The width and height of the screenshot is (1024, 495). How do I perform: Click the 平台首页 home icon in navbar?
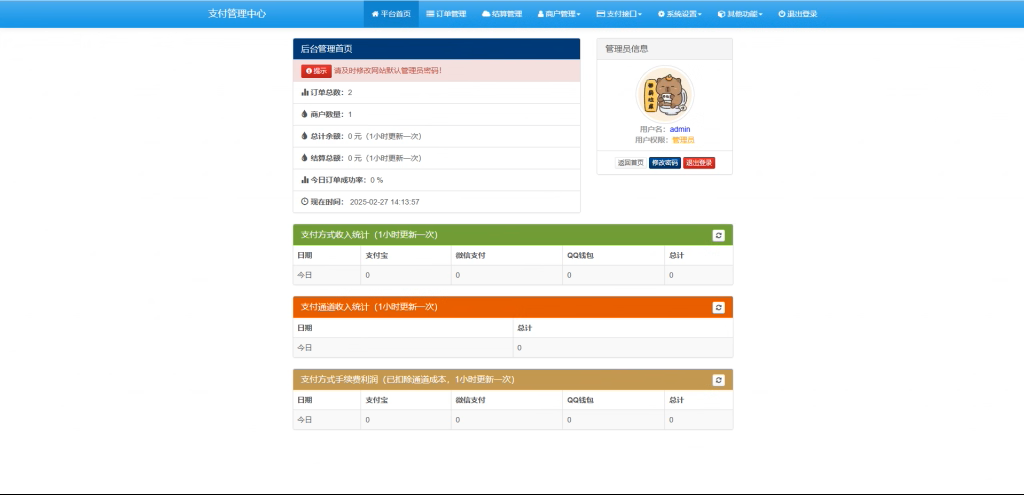click(x=375, y=14)
